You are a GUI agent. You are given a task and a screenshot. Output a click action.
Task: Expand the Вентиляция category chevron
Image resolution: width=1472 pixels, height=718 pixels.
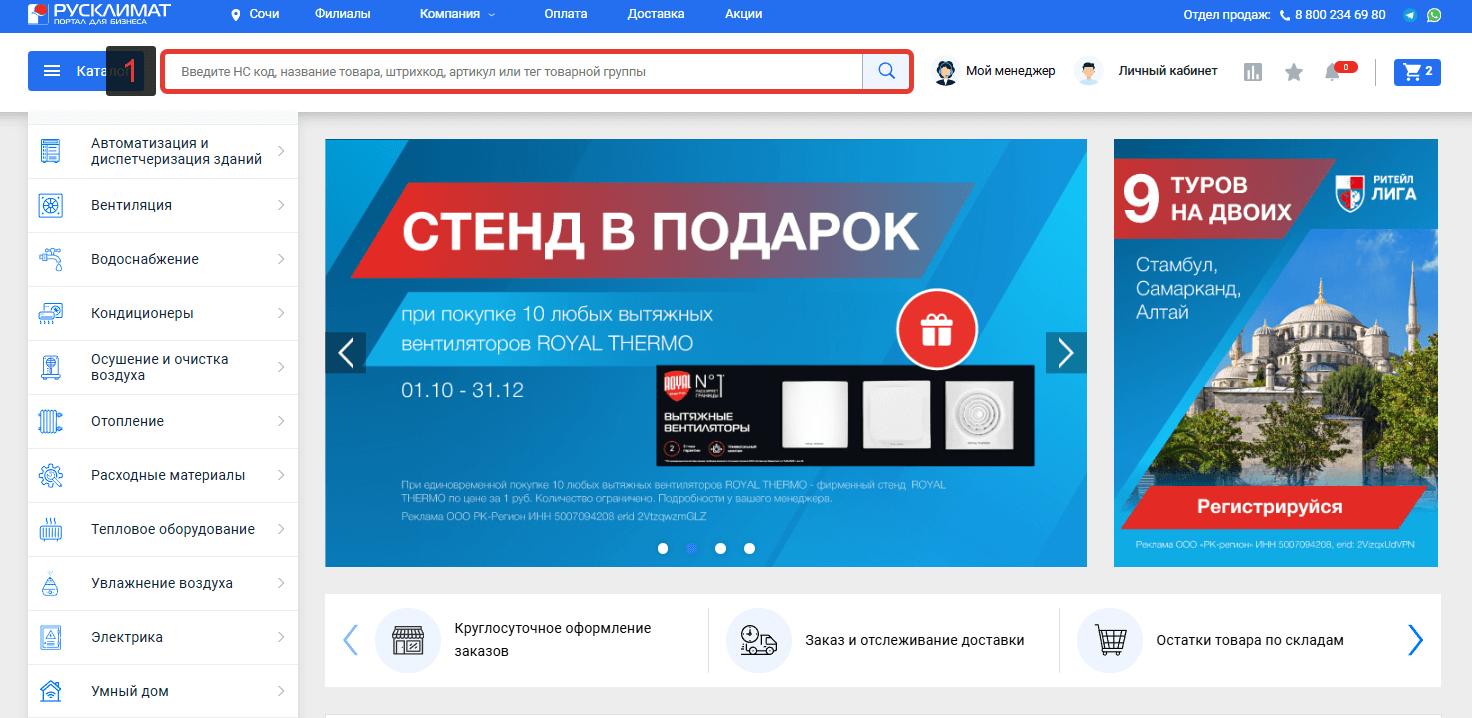pos(281,205)
